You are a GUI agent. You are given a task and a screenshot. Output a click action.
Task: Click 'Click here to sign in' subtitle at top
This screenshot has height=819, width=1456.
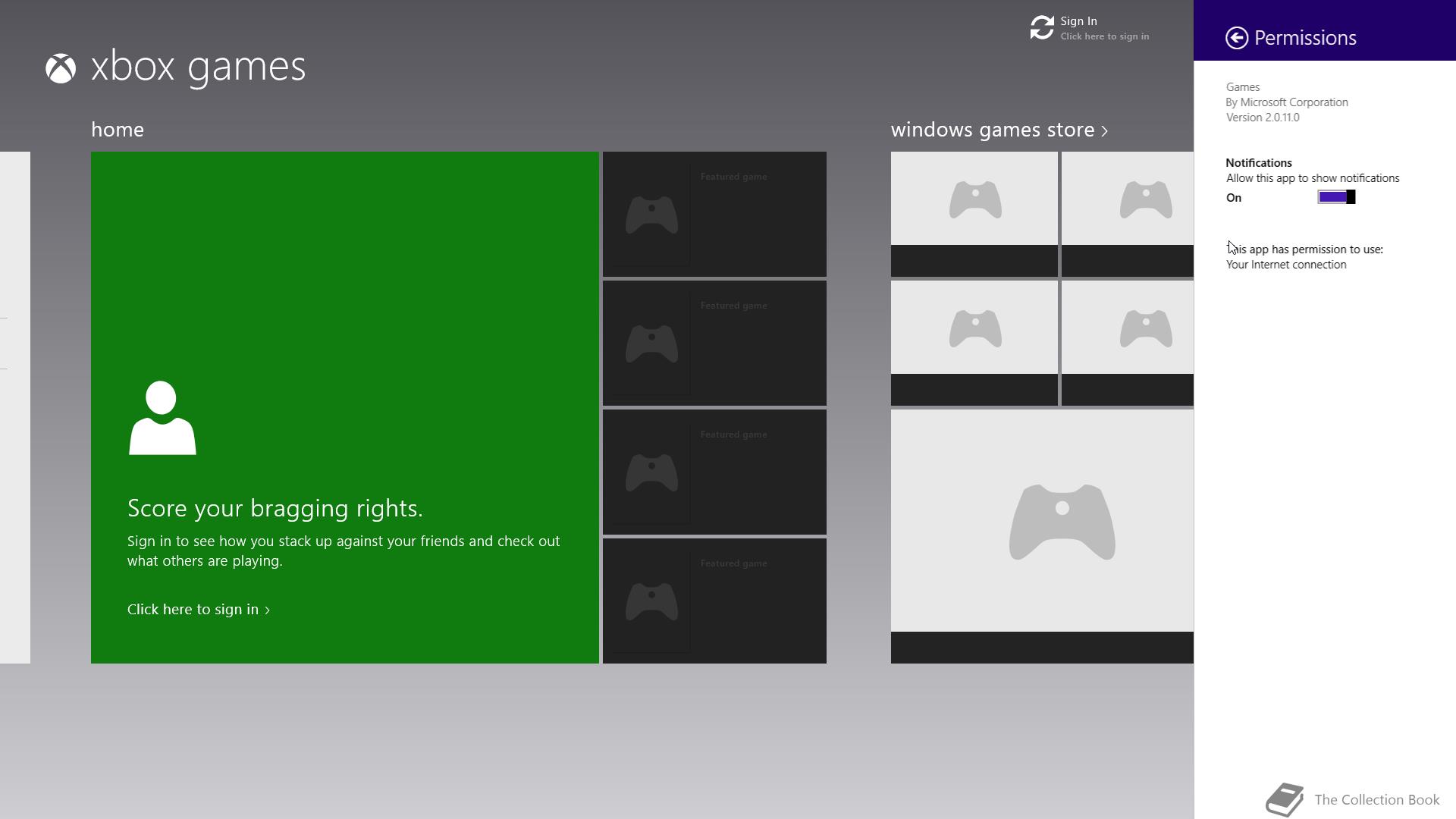point(1104,36)
